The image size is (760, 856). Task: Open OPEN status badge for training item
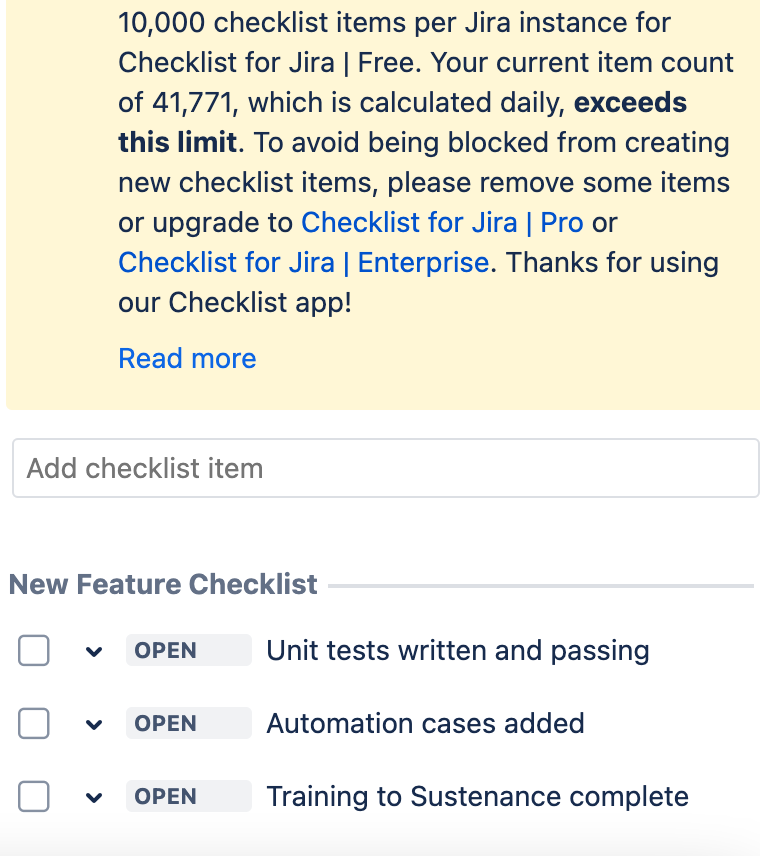click(188, 796)
